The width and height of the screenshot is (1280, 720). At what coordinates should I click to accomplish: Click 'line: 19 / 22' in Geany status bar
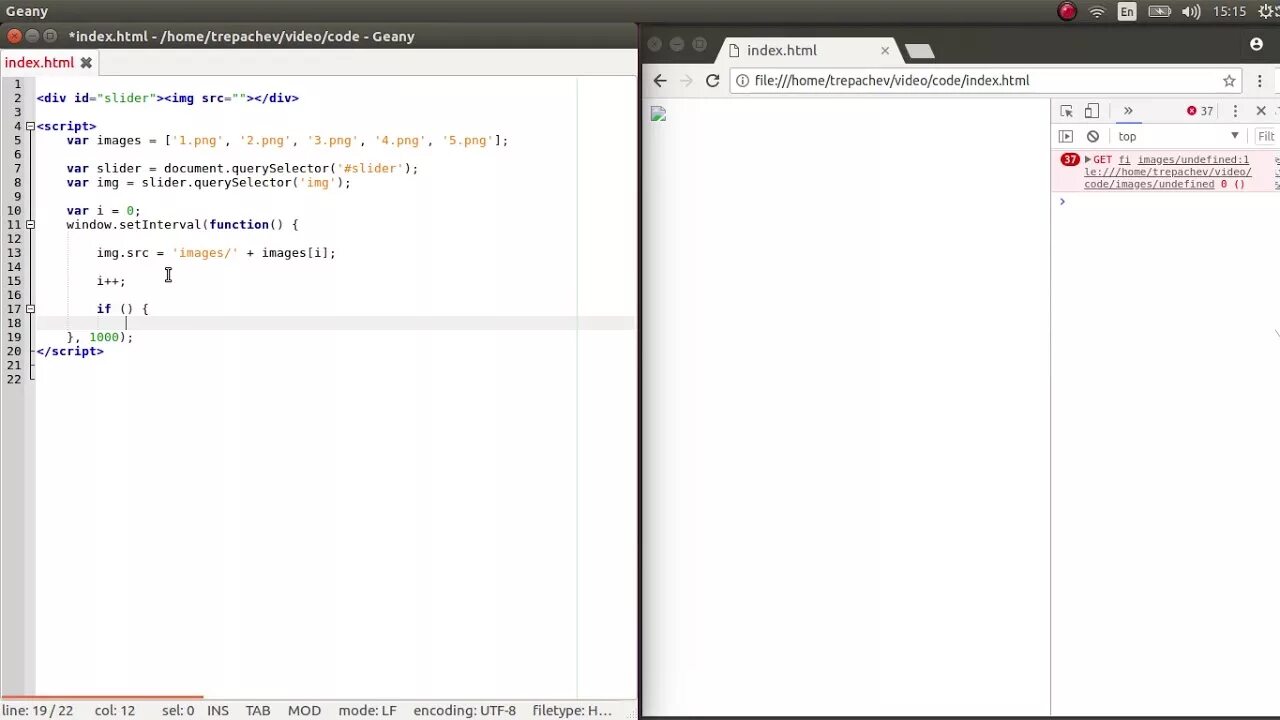[x=38, y=710]
